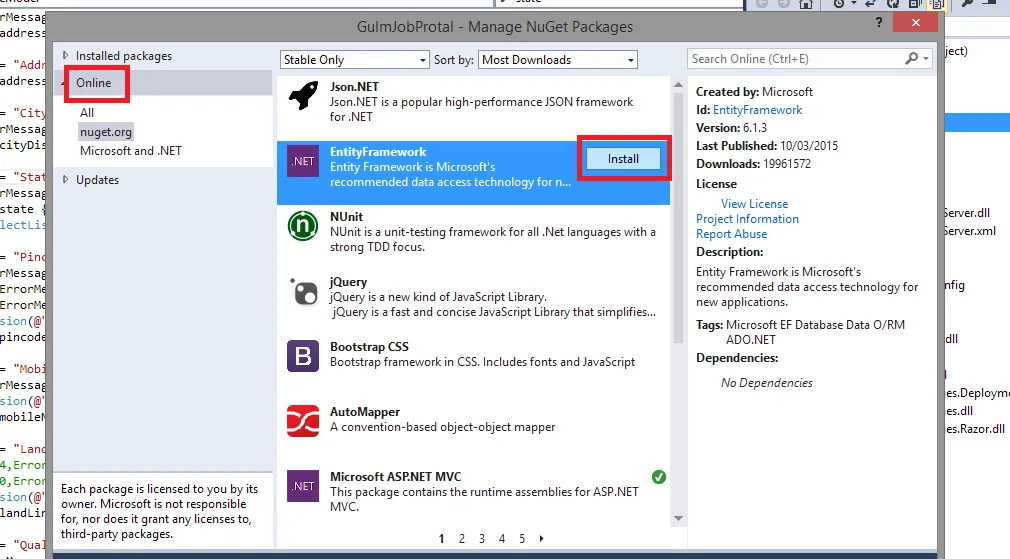The height and width of the screenshot is (559, 1010).
Task: Click the magnifier search icon in Search Online box
Action: (x=911, y=59)
